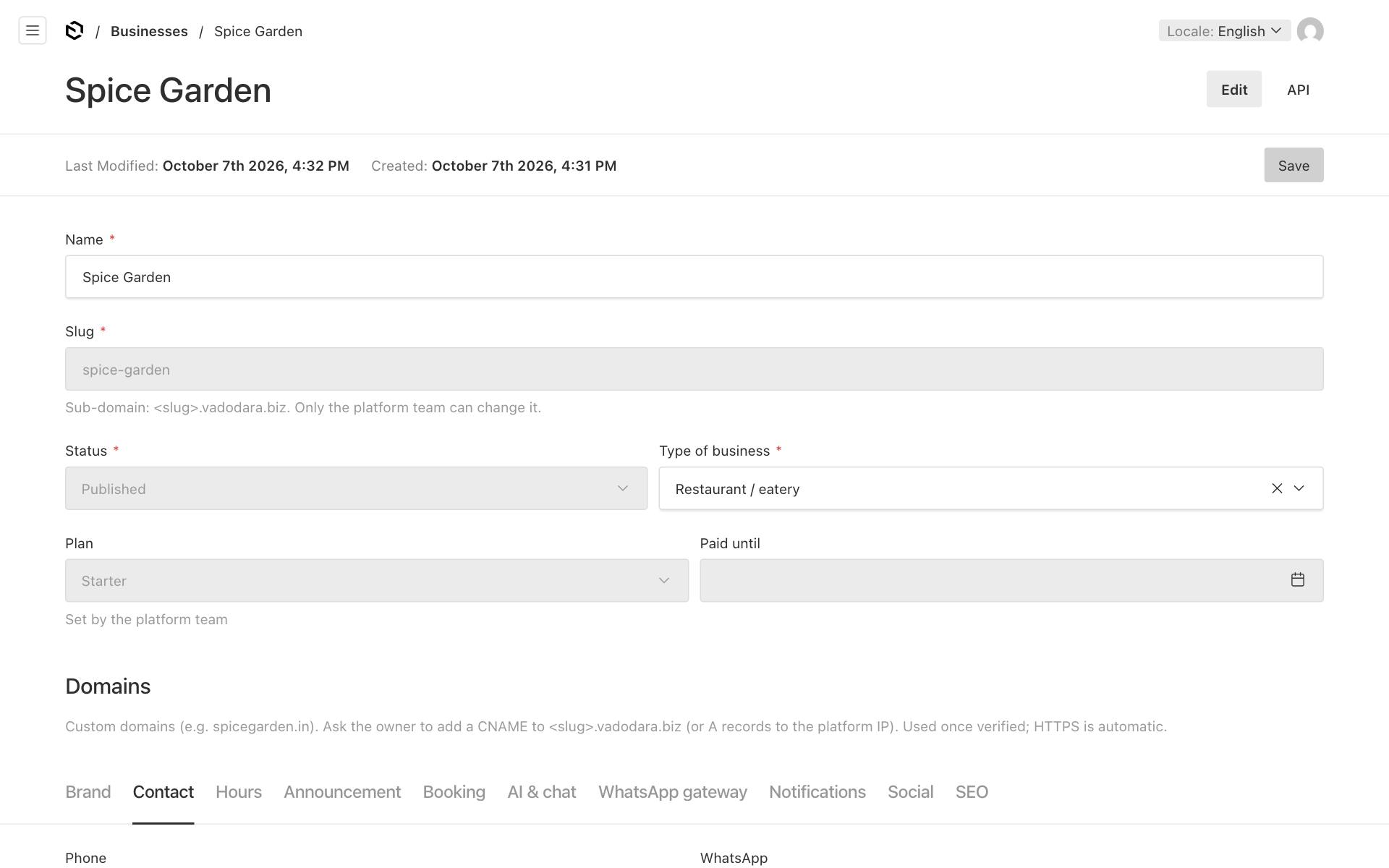Viewport: 1389px width, 868px height.
Task: Select the AI & chat tab
Action: tap(542, 792)
